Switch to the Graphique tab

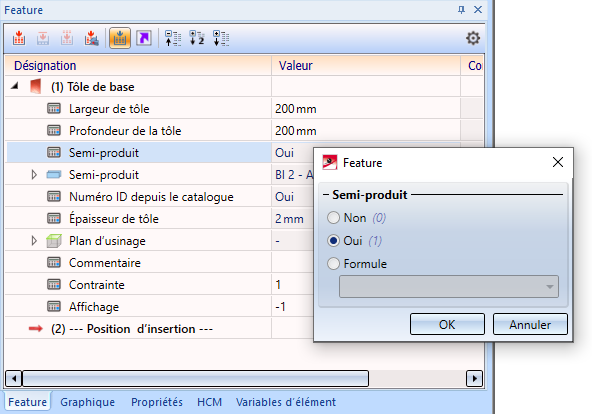pos(88,402)
